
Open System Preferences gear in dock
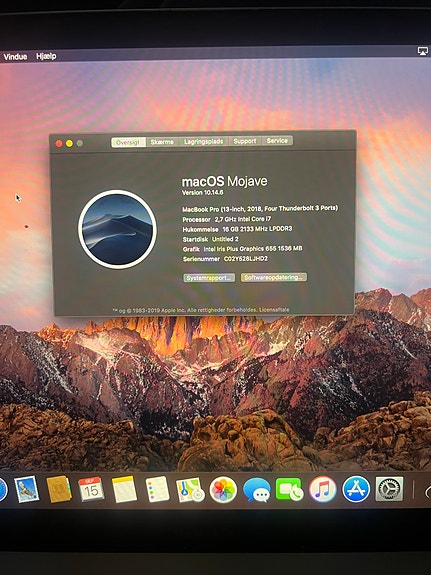tap(389, 489)
